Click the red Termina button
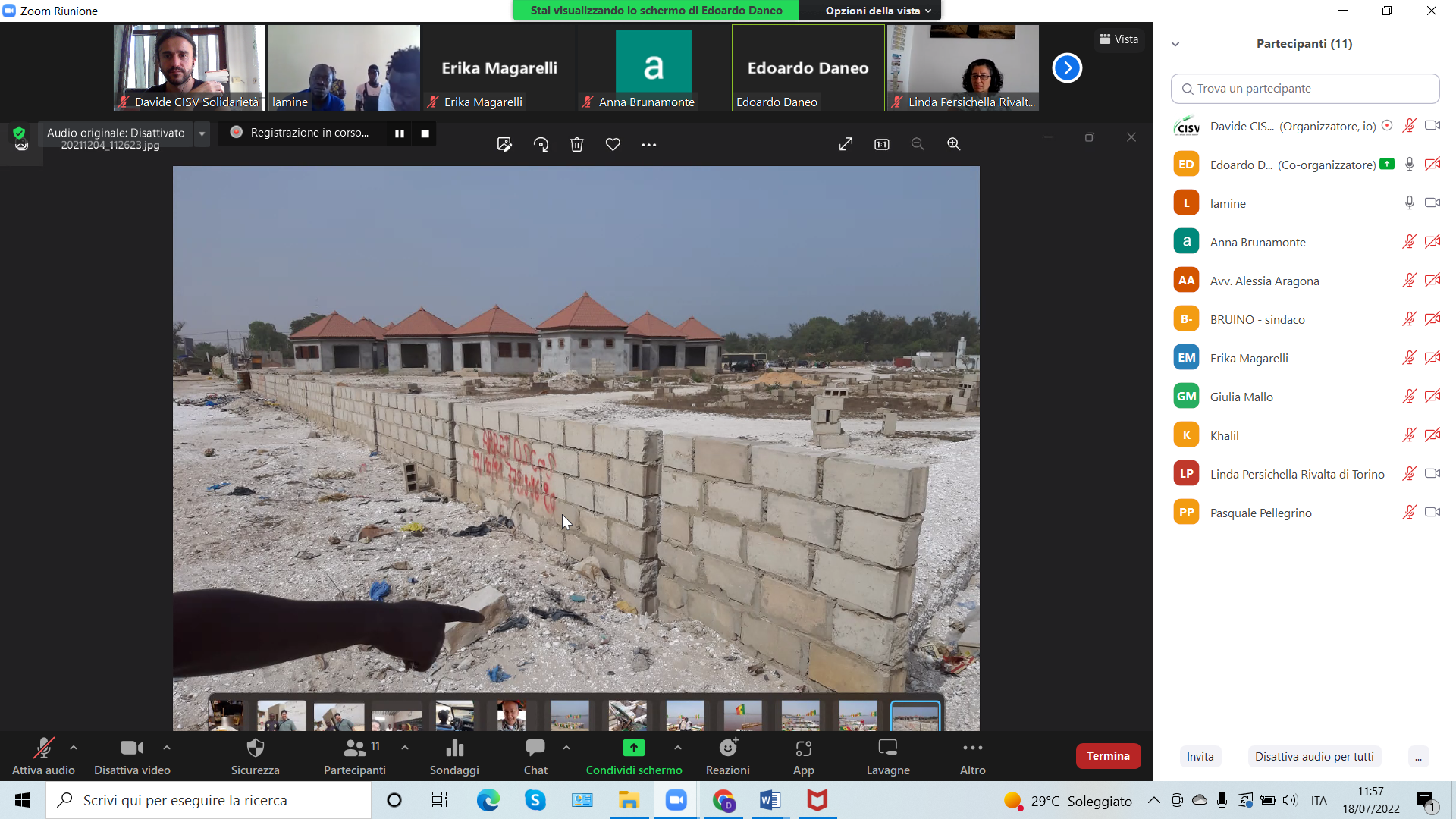The height and width of the screenshot is (819, 1456). (1108, 756)
